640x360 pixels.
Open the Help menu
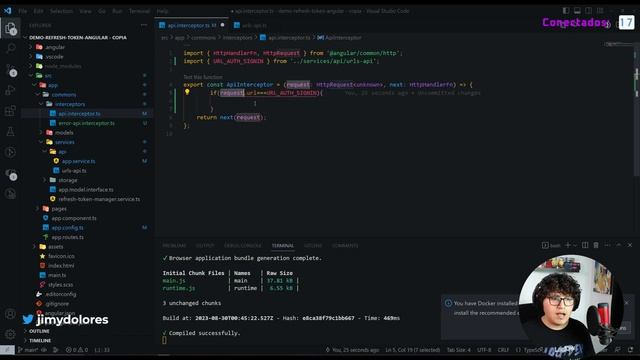pos(162,11)
